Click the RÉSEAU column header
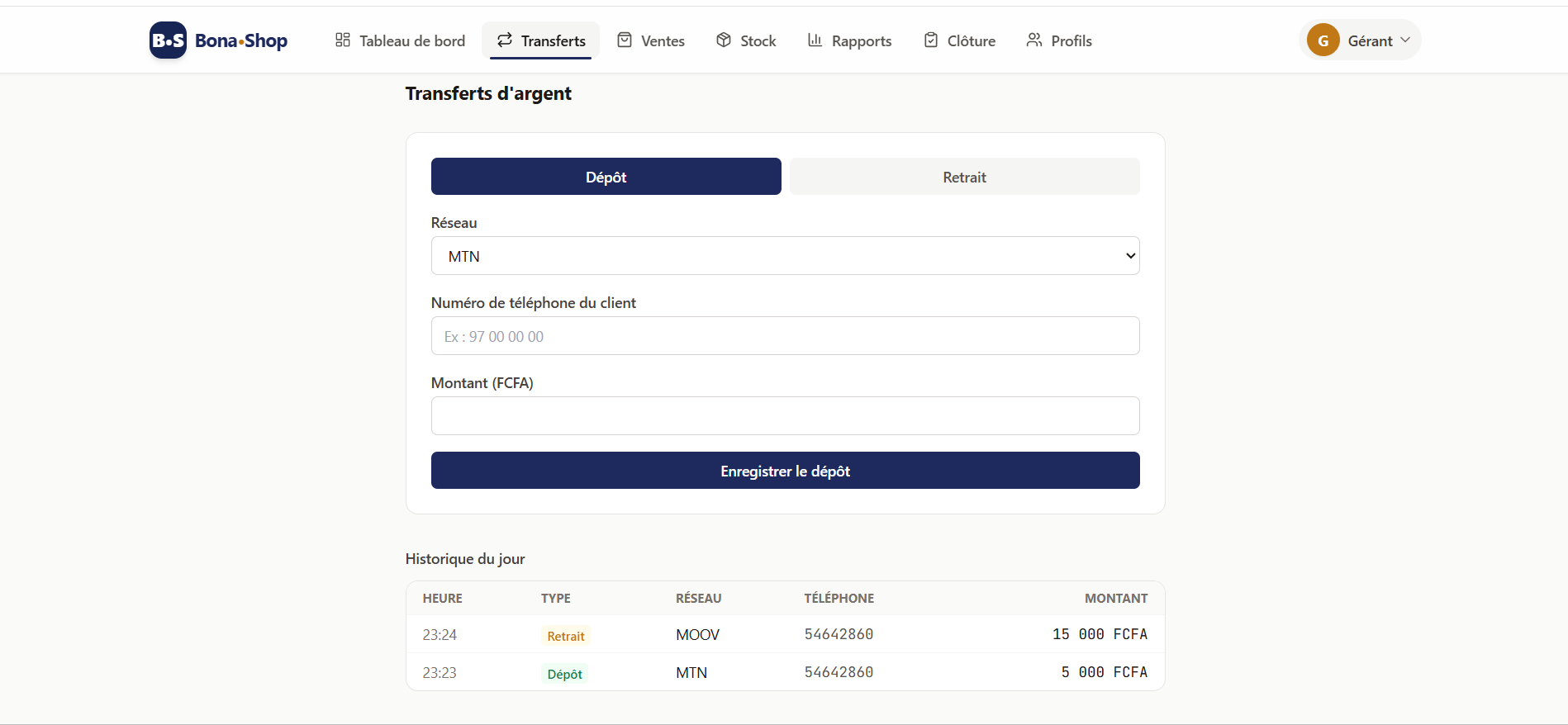 (699, 599)
